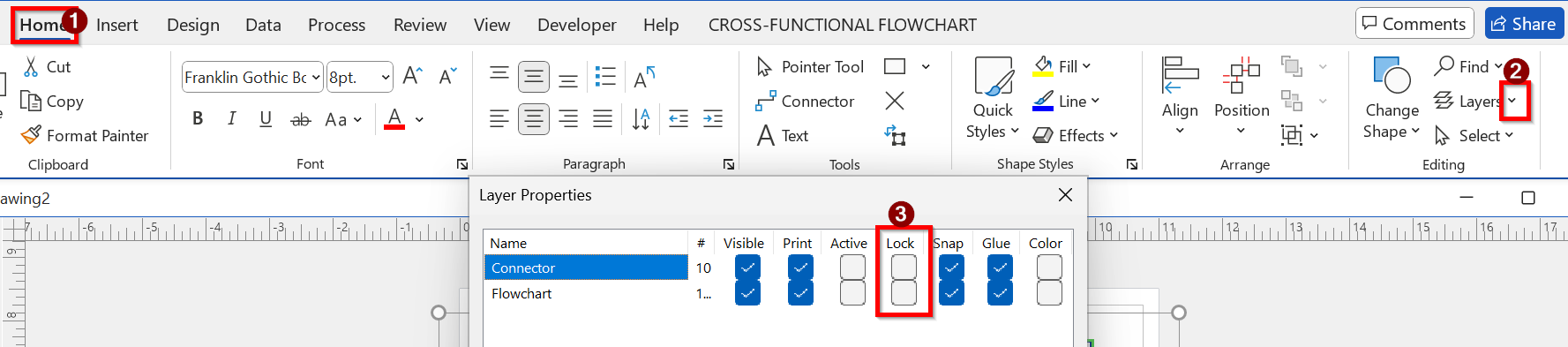This screenshot has width=1568, height=347.
Task: Toggle Glue checkbox for Flowchart layer
Action: coord(1000,293)
